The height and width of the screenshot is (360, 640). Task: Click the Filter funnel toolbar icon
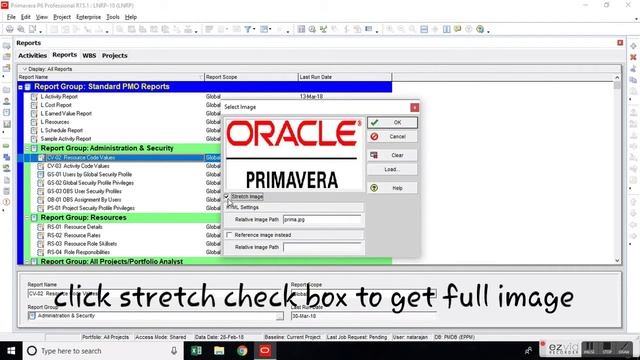tap(247, 29)
